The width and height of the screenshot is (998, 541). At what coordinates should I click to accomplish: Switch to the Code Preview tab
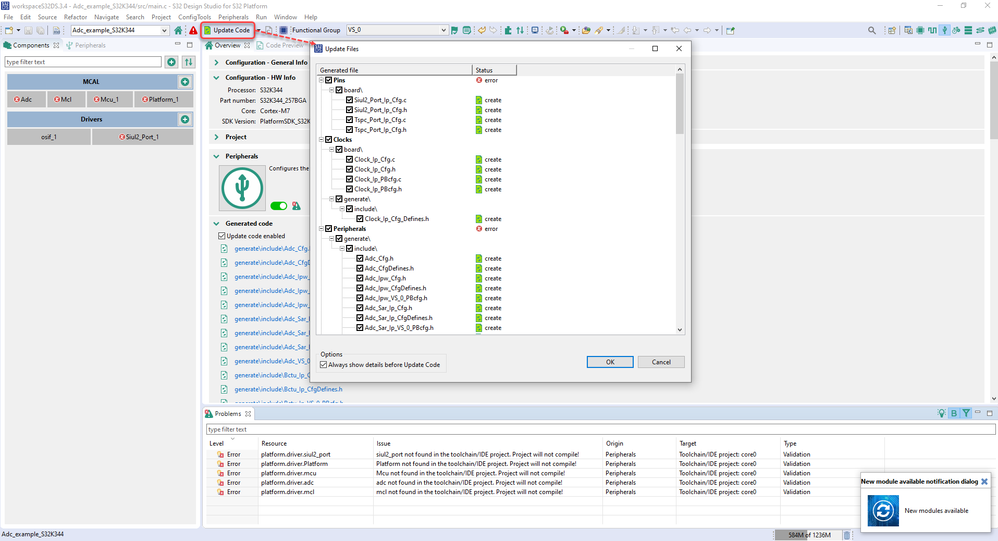click(x=280, y=45)
